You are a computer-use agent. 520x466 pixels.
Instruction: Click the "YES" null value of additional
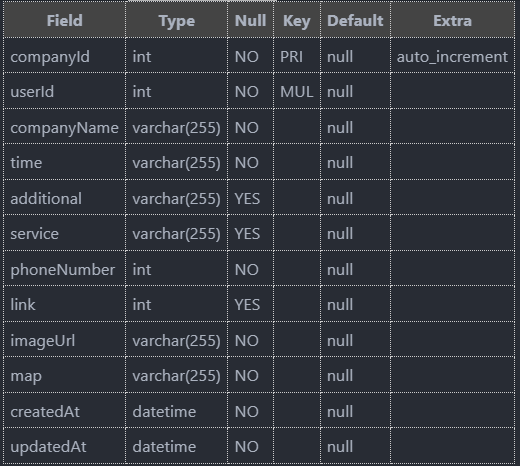(x=247, y=199)
